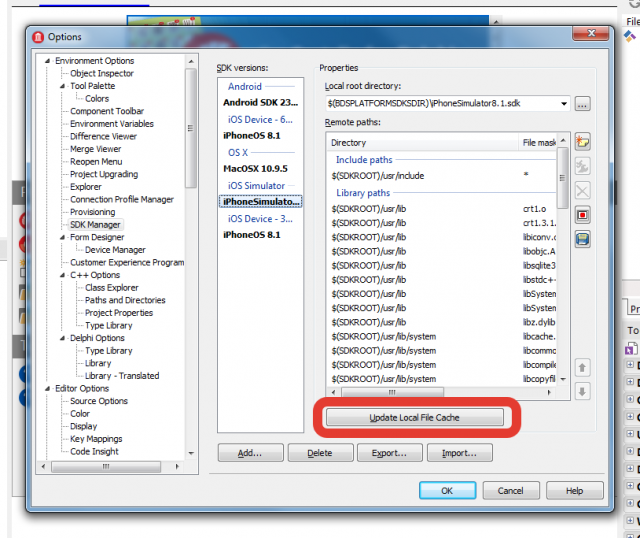Click the delete path item X icon
This screenshot has height=538, width=640.
point(582,190)
